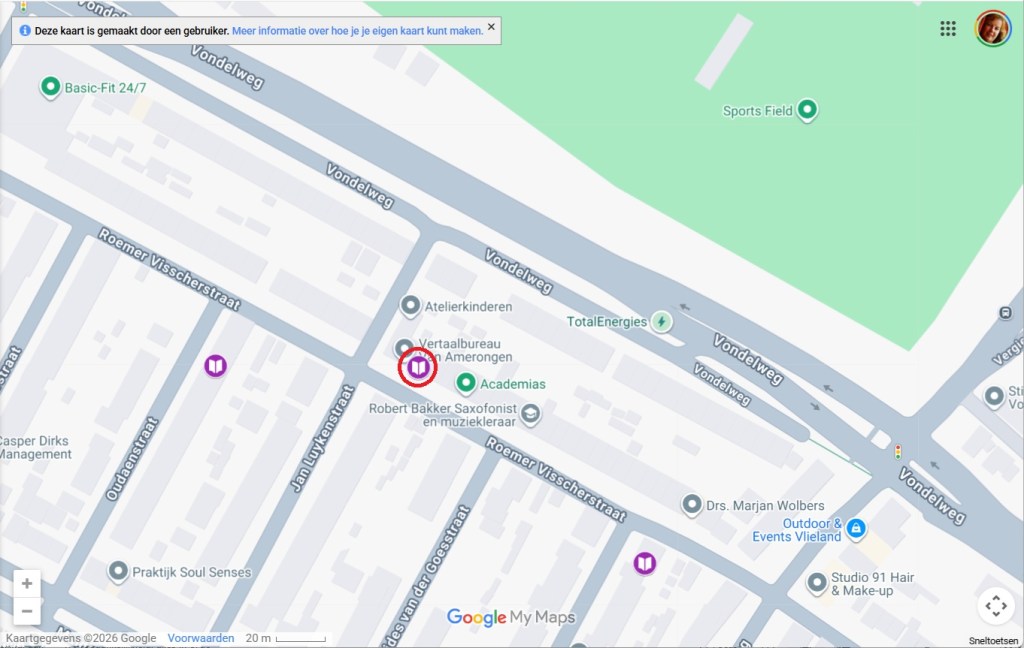
Task: Select the Outdoor & Events Vlieland shop icon
Action: [855, 528]
